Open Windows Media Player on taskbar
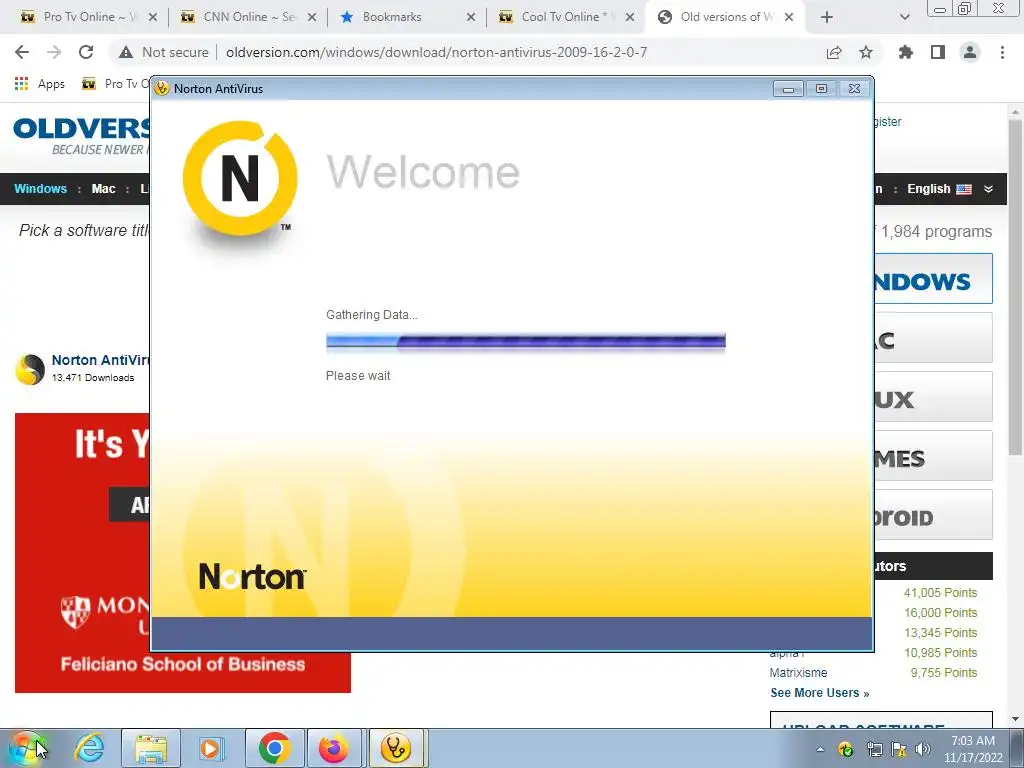The image size is (1024, 768). (x=210, y=748)
